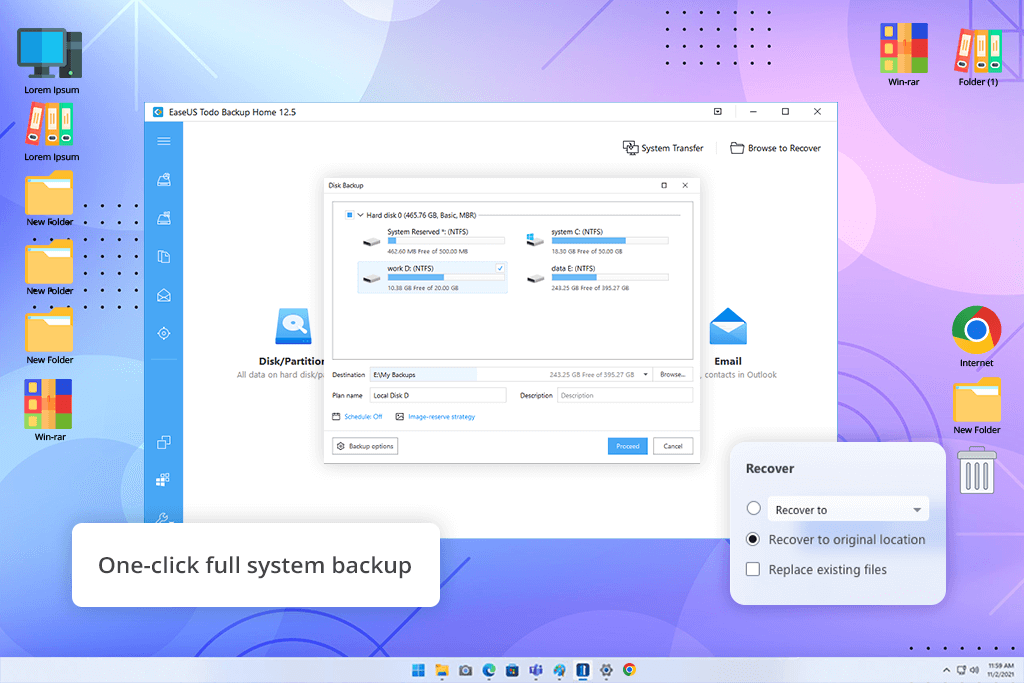Launch the Internet Chrome desktop shortcut
The image size is (1024, 683).
click(976, 336)
